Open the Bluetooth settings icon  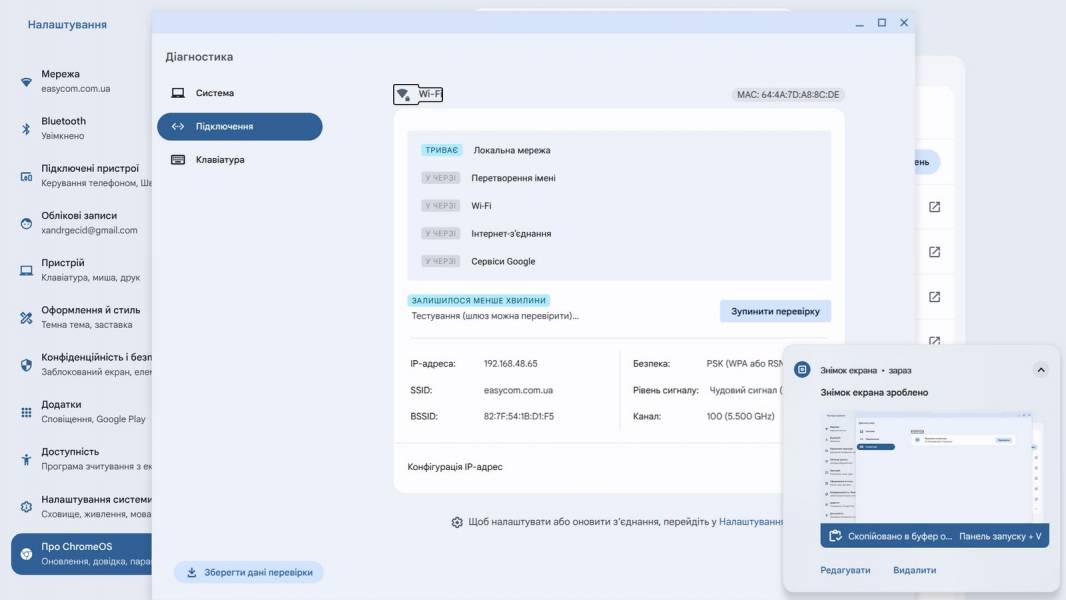tap(26, 128)
